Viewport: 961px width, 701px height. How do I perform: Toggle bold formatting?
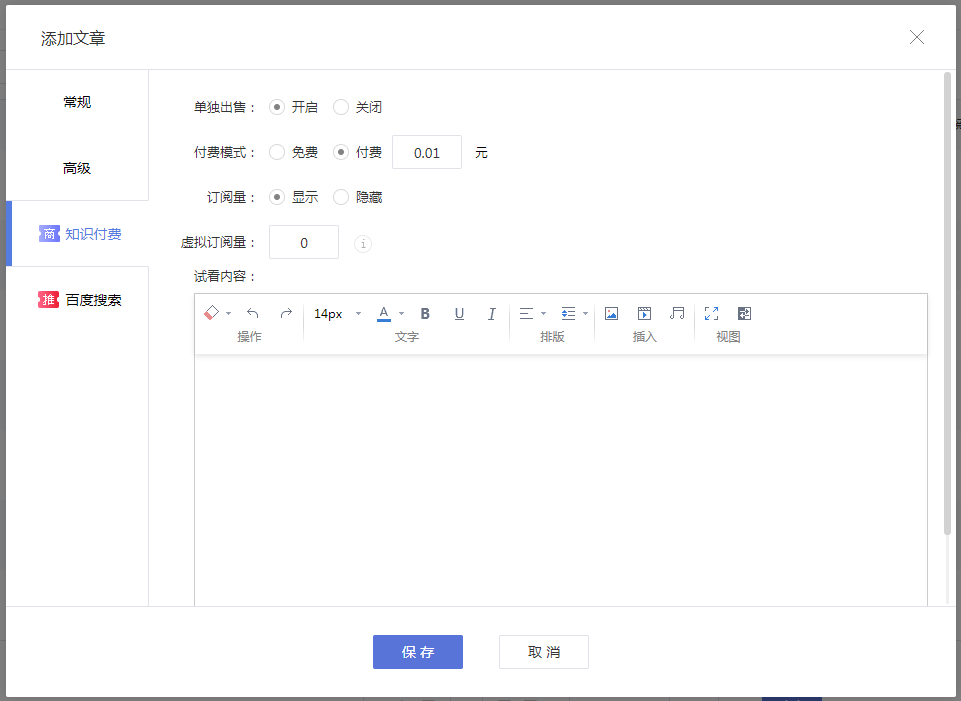click(x=425, y=314)
